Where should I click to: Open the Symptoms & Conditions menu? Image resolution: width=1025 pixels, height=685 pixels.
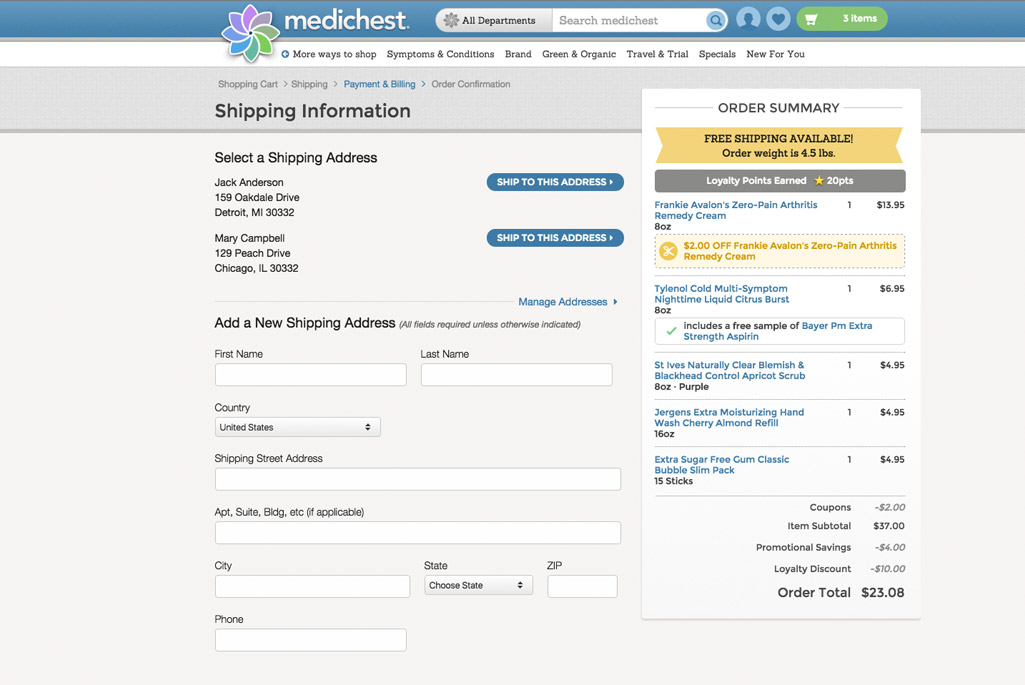point(440,54)
